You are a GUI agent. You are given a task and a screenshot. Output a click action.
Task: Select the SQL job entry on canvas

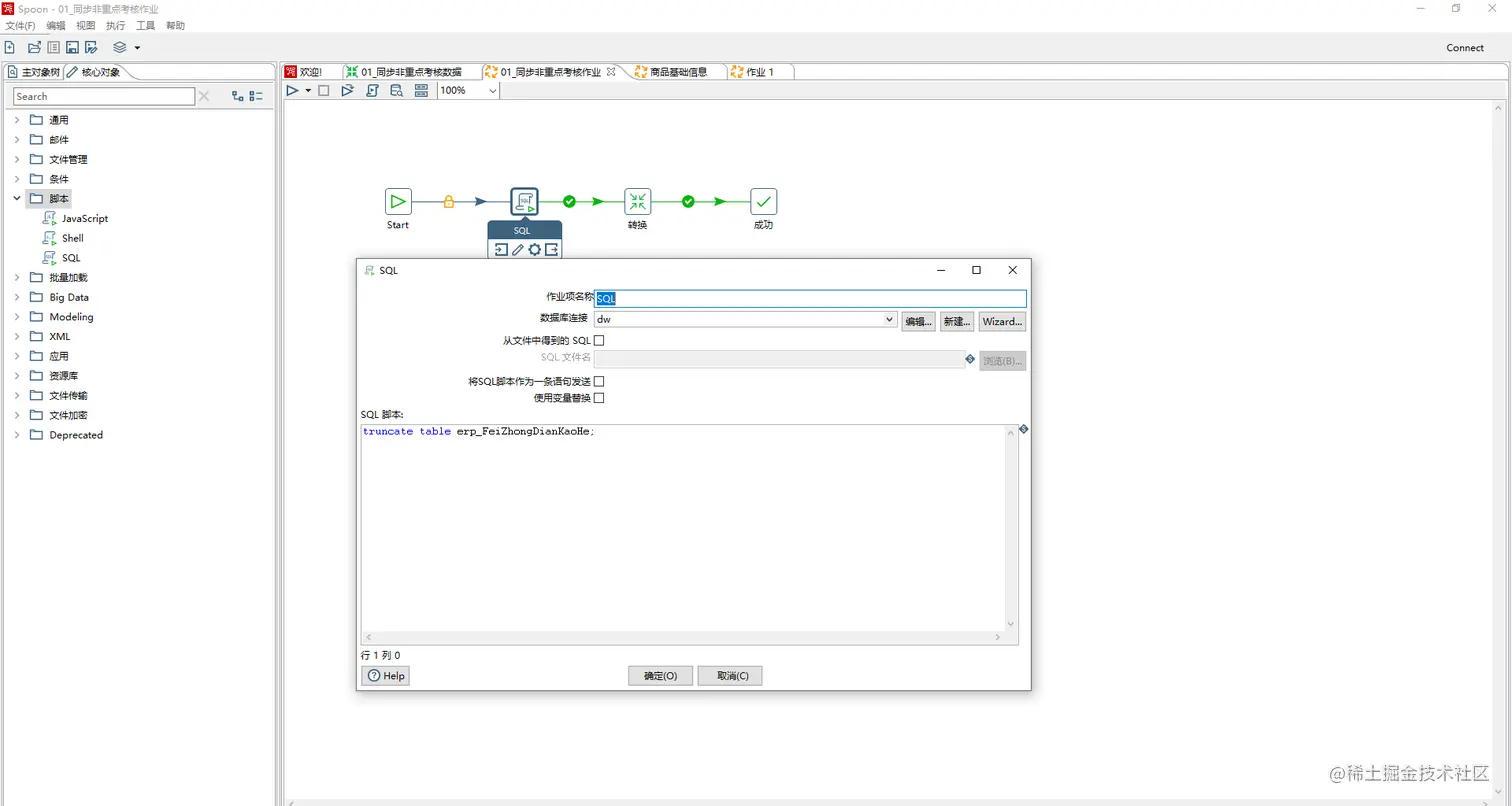coord(524,201)
